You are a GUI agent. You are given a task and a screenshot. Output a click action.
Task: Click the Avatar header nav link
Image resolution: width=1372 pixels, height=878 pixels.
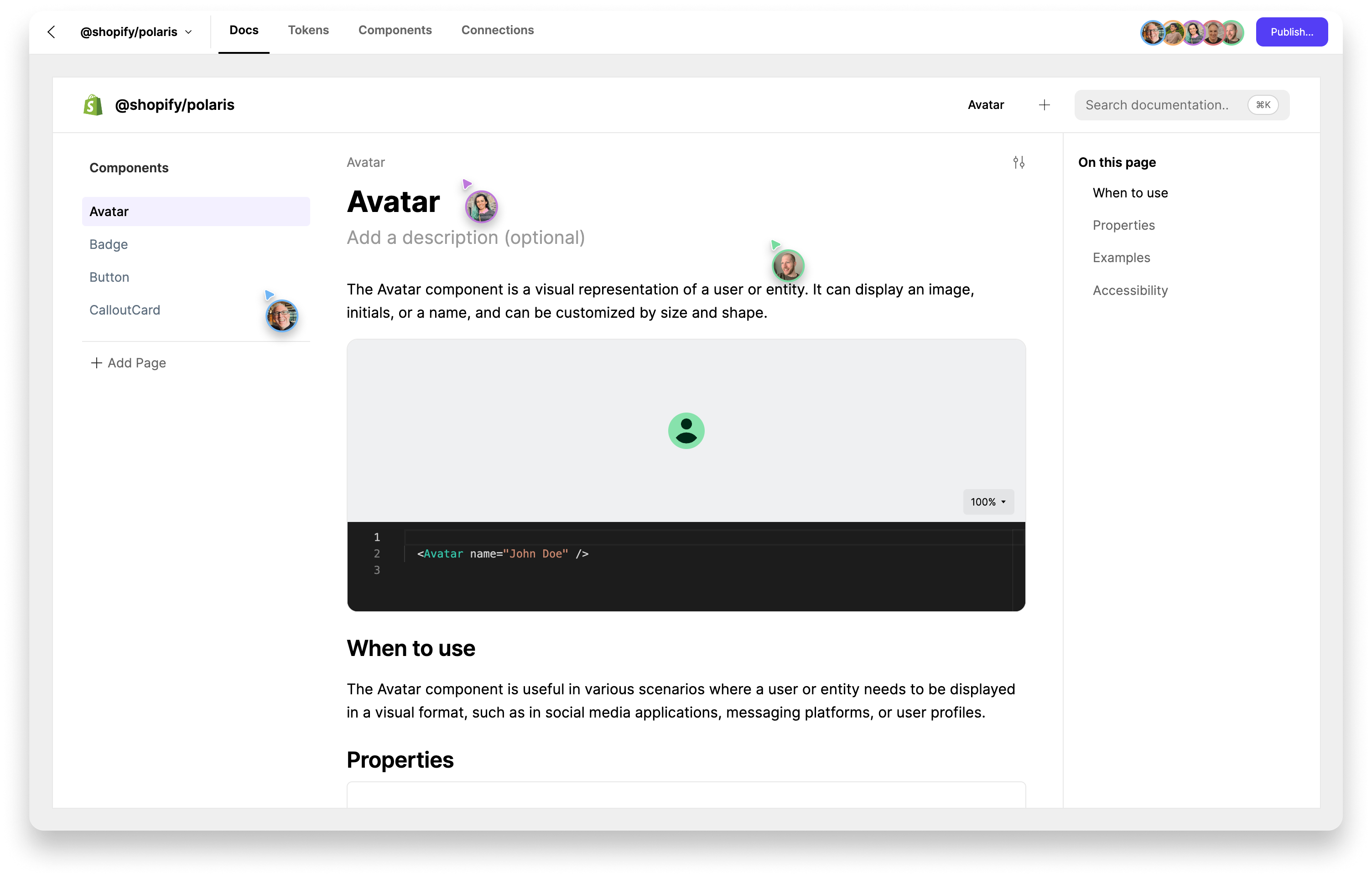(x=986, y=105)
